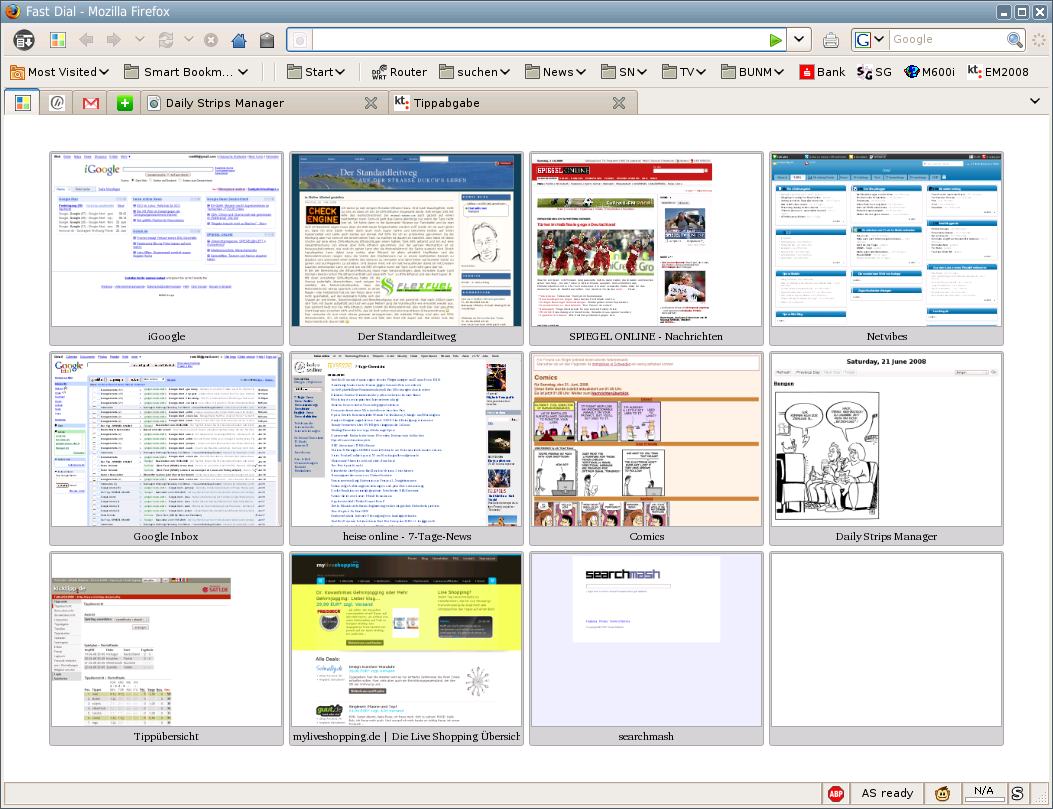The image size is (1053, 809).
Task: Open the News bookmarks folder menu
Action: [557, 72]
